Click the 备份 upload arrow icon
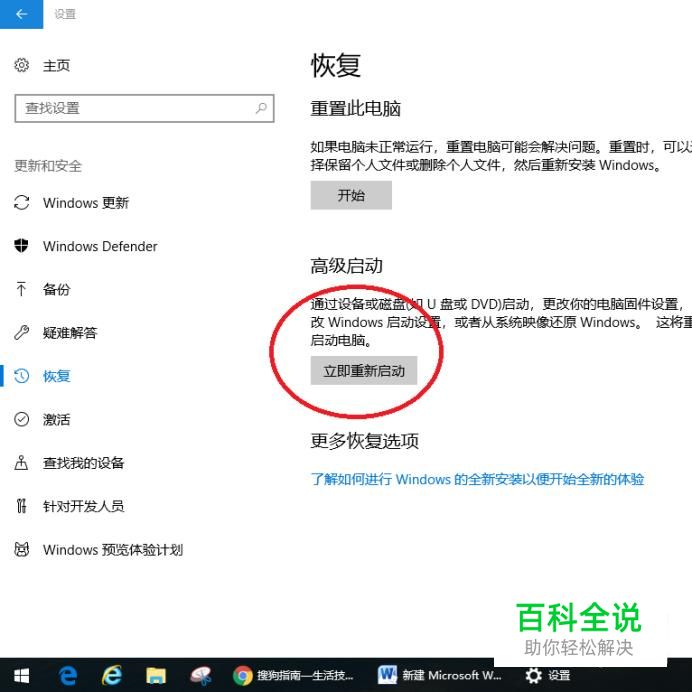This screenshot has width=692, height=692. (21, 289)
